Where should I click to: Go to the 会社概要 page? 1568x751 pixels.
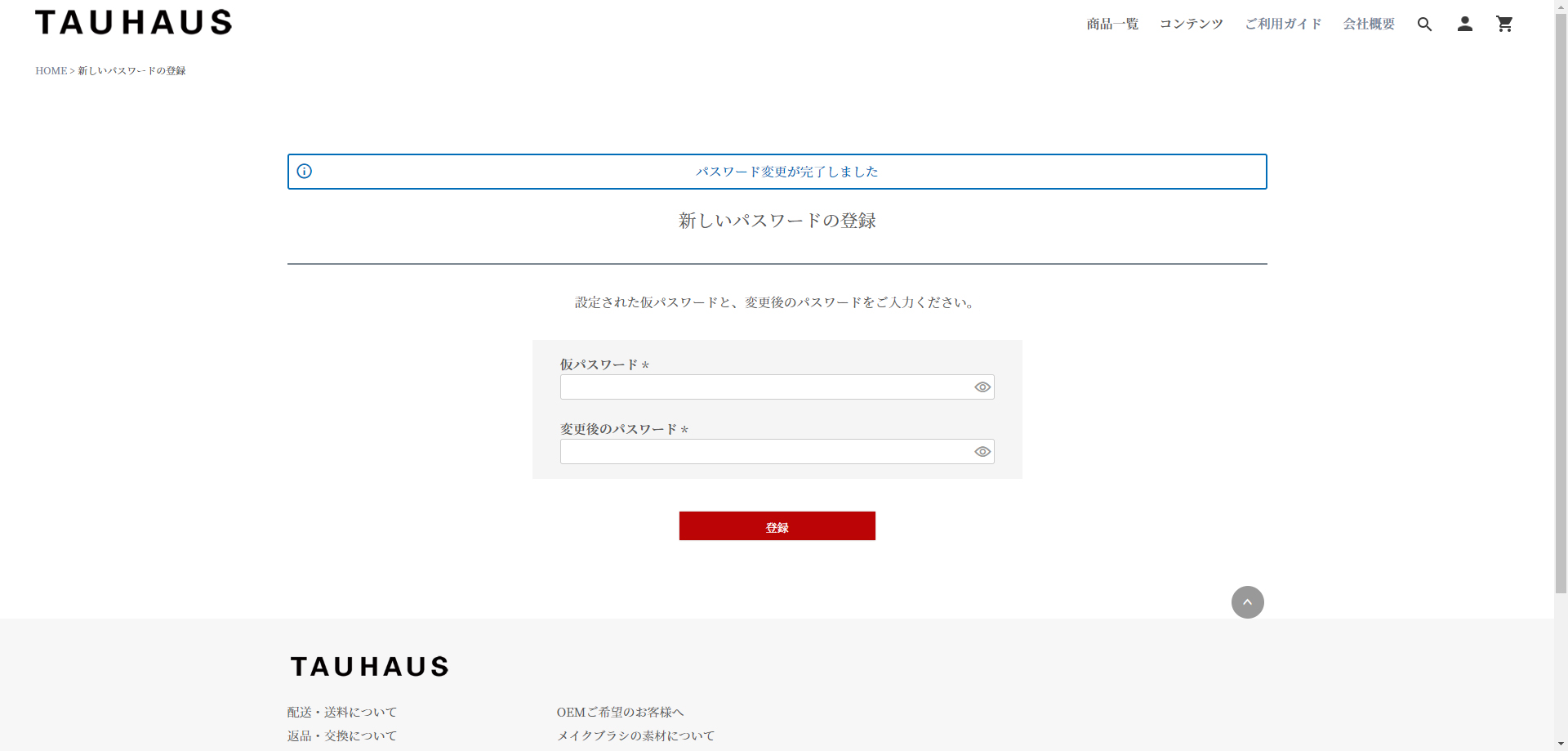[1369, 25]
